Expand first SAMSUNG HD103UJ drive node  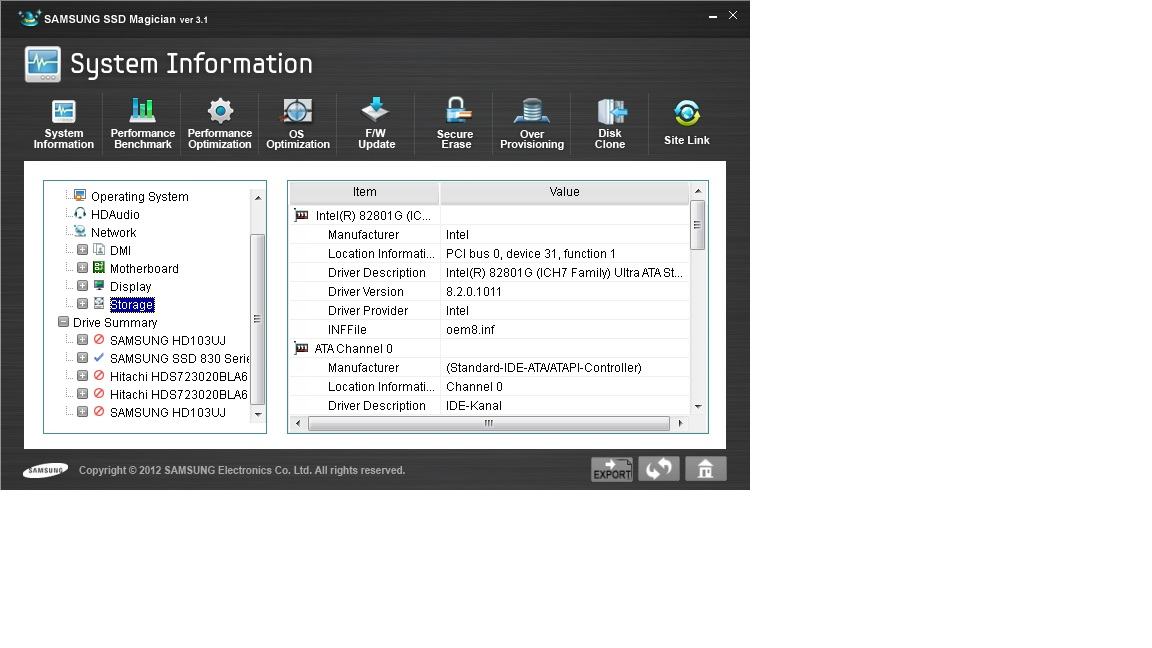pyautogui.click(x=82, y=339)
